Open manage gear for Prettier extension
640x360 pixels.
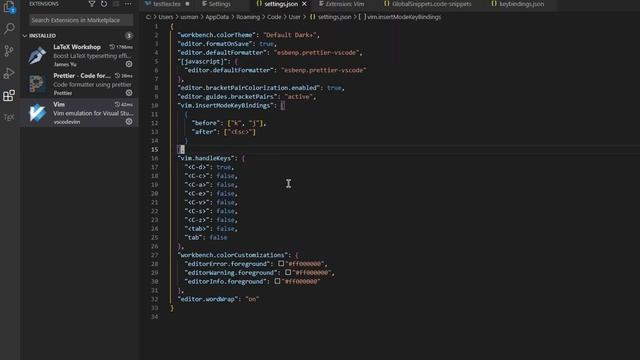[129, 93]
